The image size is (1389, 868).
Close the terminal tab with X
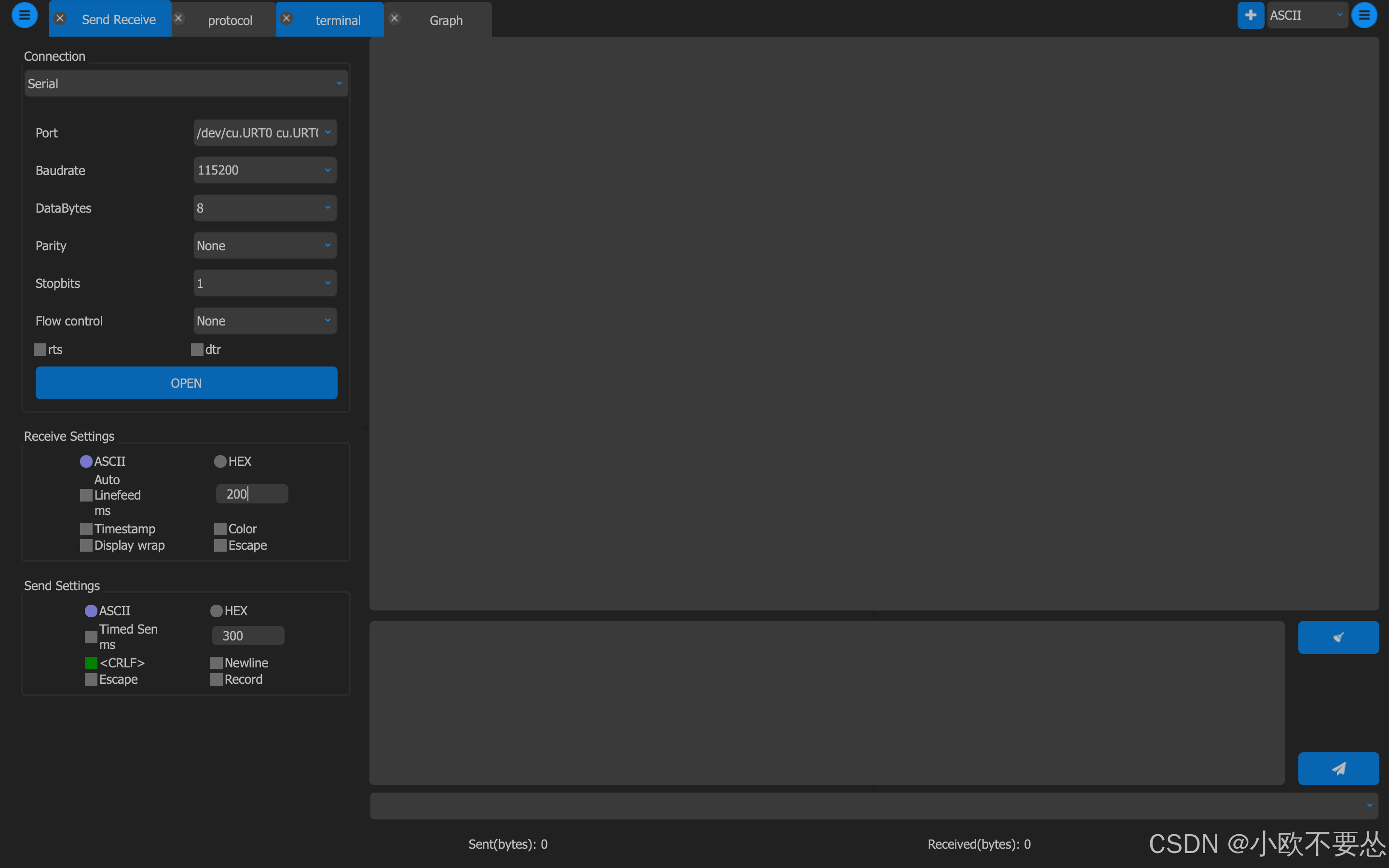pos(286,18)
